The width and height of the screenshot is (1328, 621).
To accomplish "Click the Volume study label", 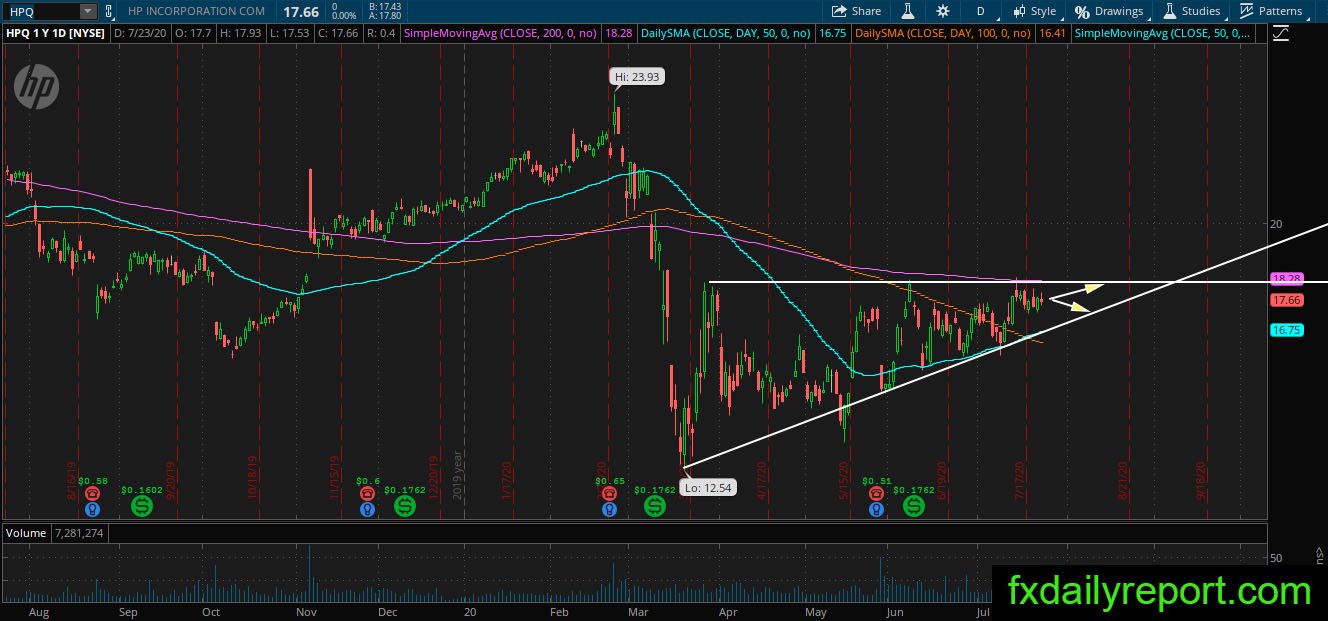I will pyautogui.click(x=26, y=533).
